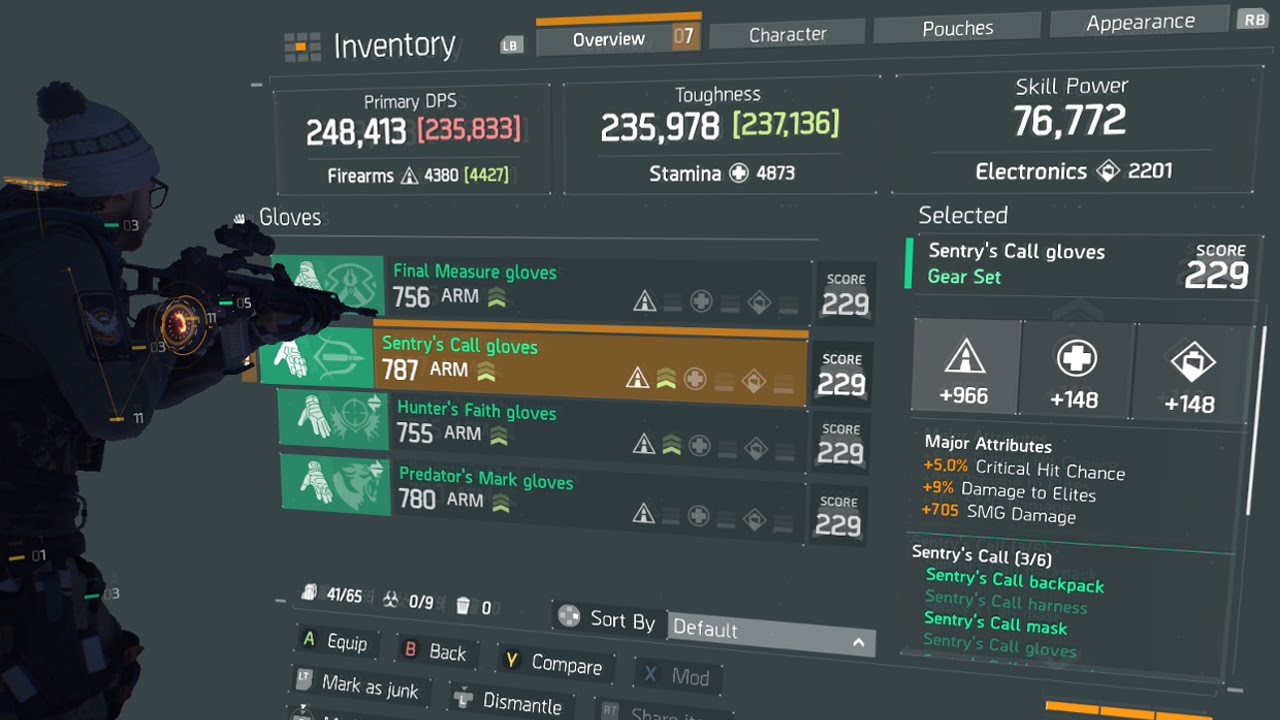
Task: Click Sentry's Call mask set entry
Action: click(x=995, y=624)
